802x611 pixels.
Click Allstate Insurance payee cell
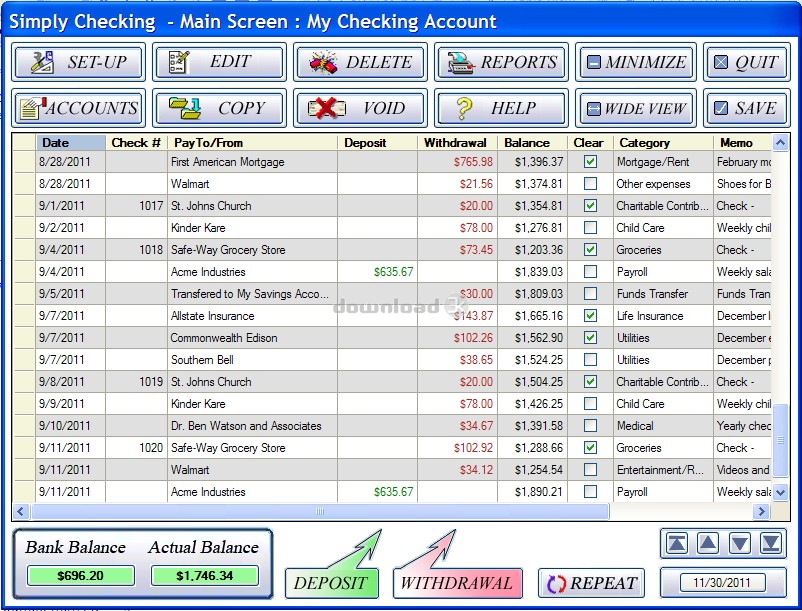tap(252, 315)
